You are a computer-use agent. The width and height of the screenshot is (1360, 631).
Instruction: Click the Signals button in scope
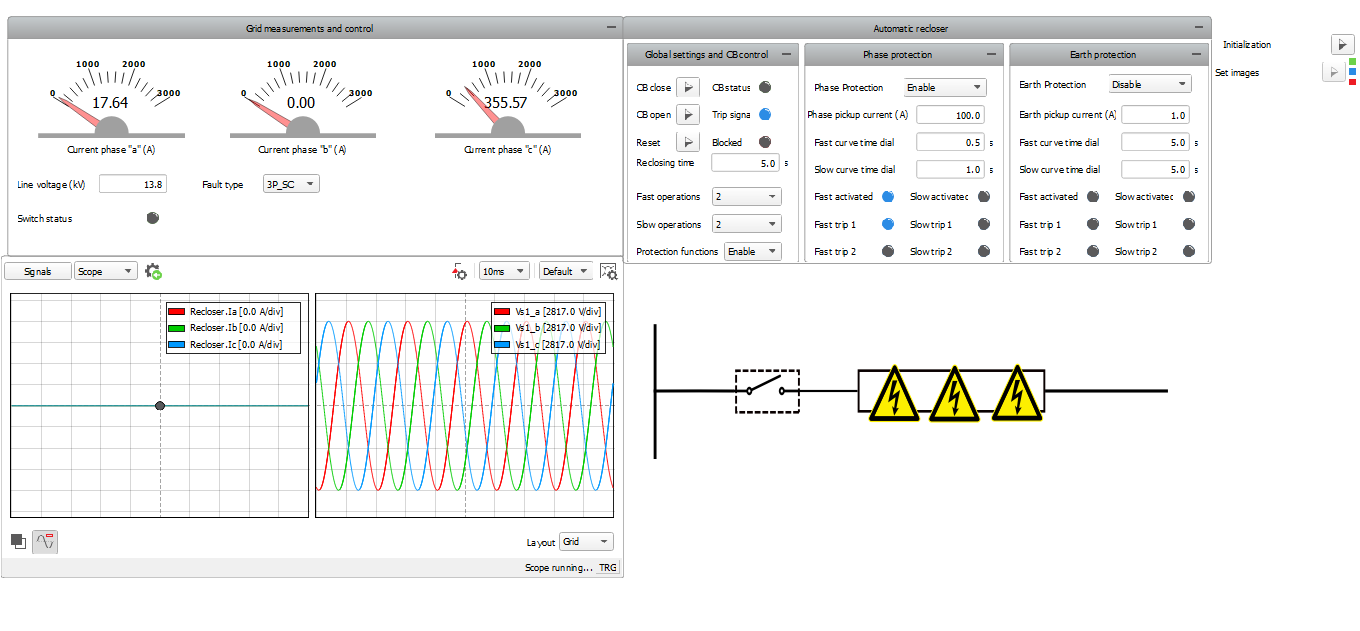point(38,271)
